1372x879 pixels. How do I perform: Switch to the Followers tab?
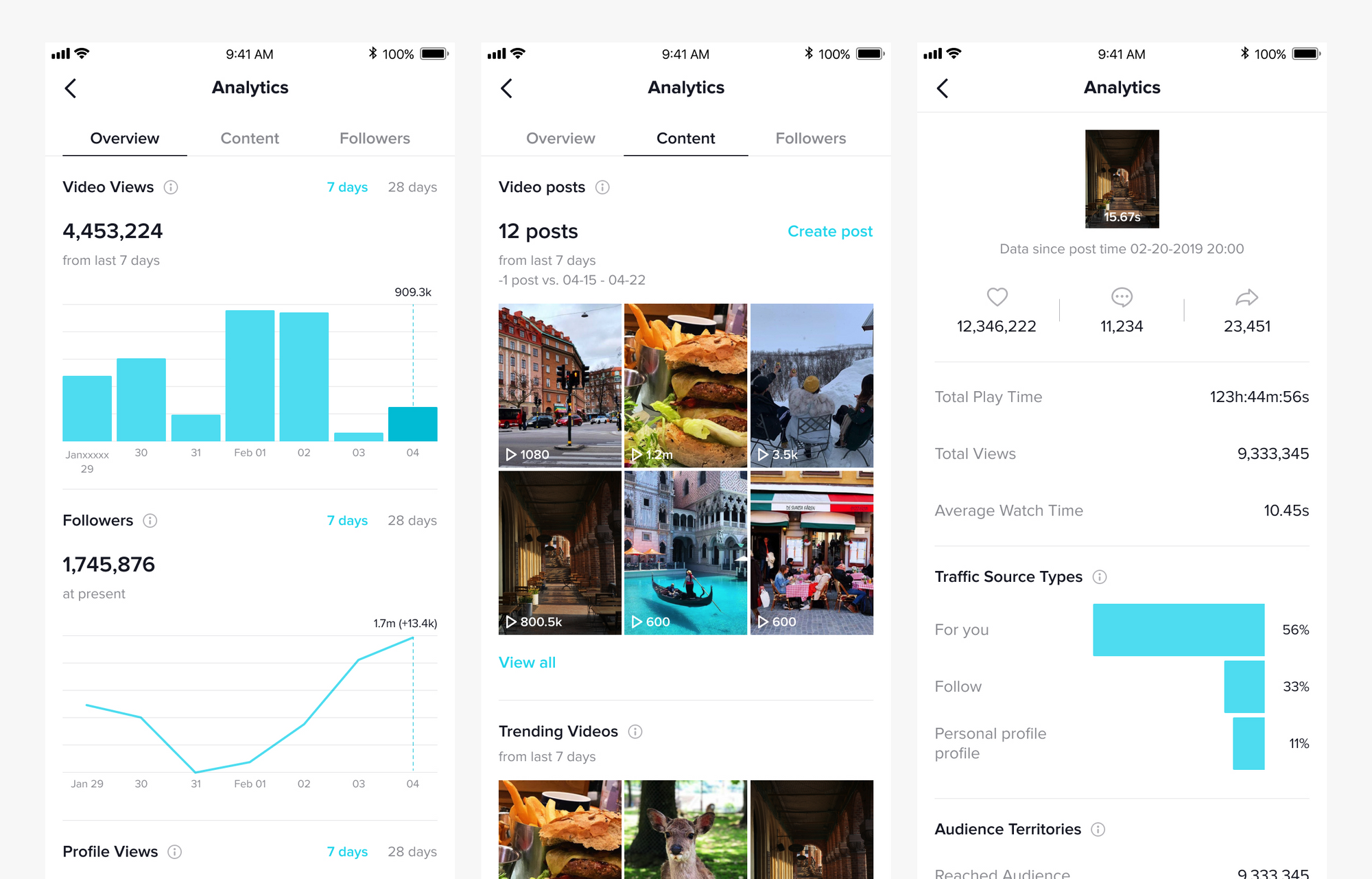pyautogui.click(x=373, y=138)
